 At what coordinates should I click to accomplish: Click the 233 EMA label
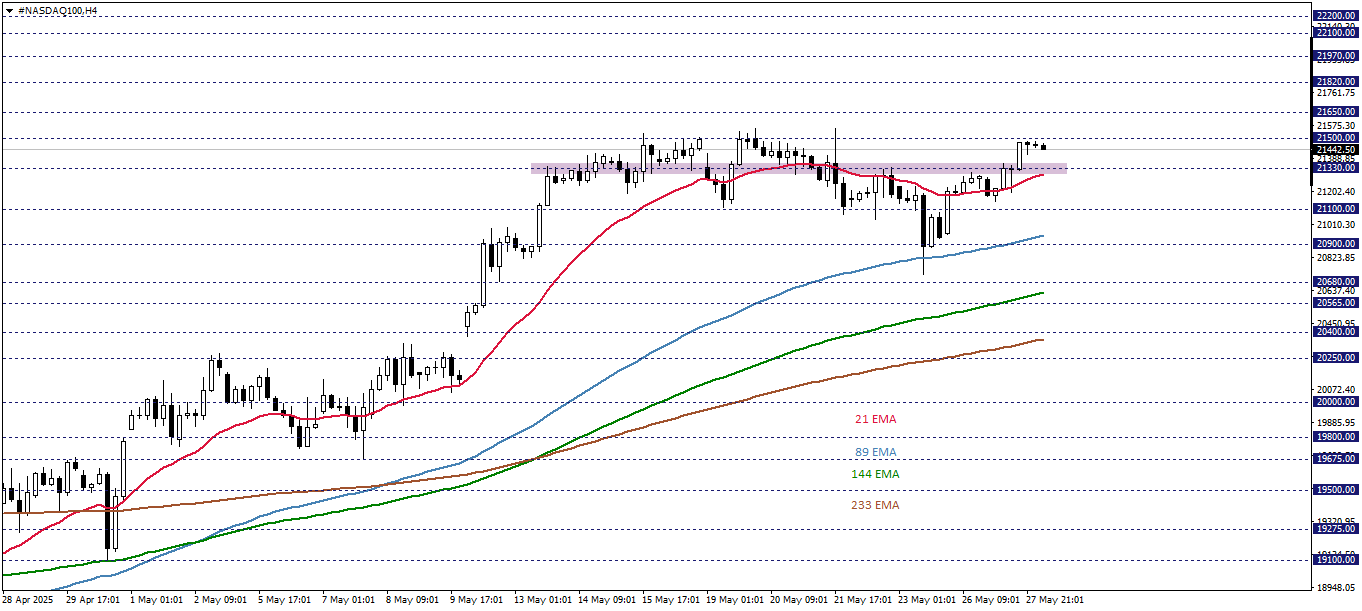pos(875,505)
